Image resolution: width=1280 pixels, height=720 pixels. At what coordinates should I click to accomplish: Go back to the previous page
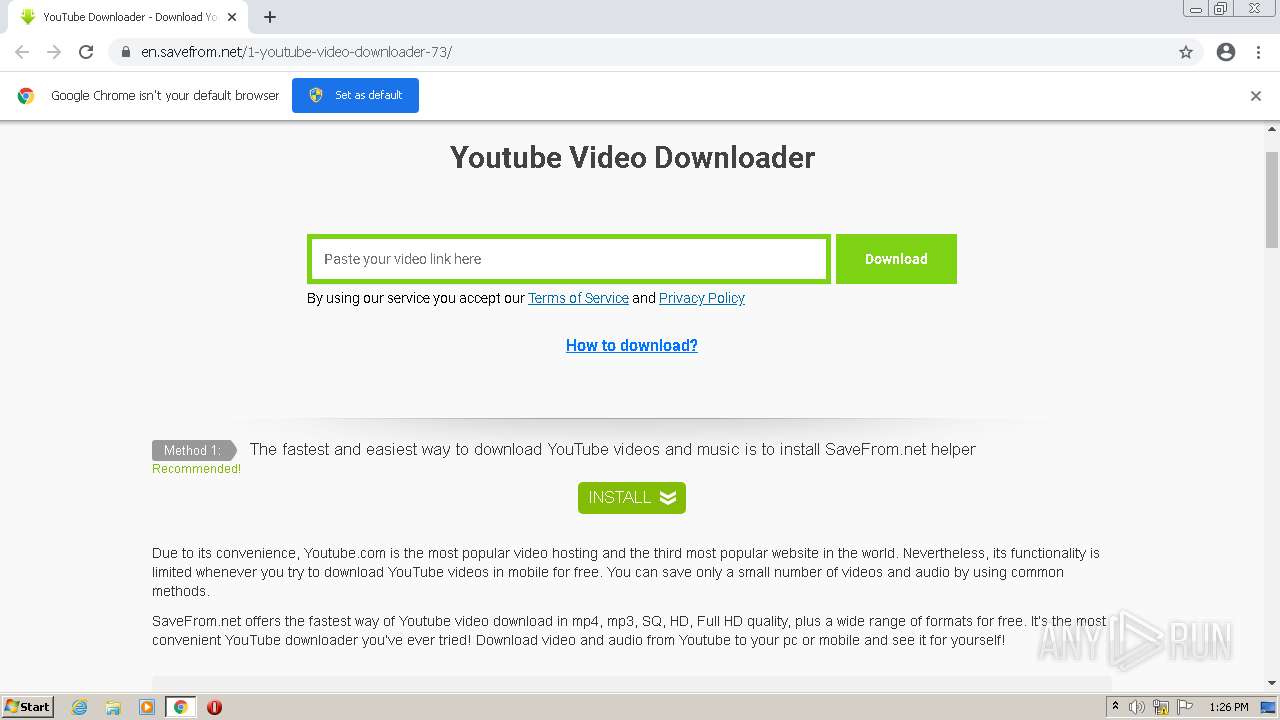[22, 52]
